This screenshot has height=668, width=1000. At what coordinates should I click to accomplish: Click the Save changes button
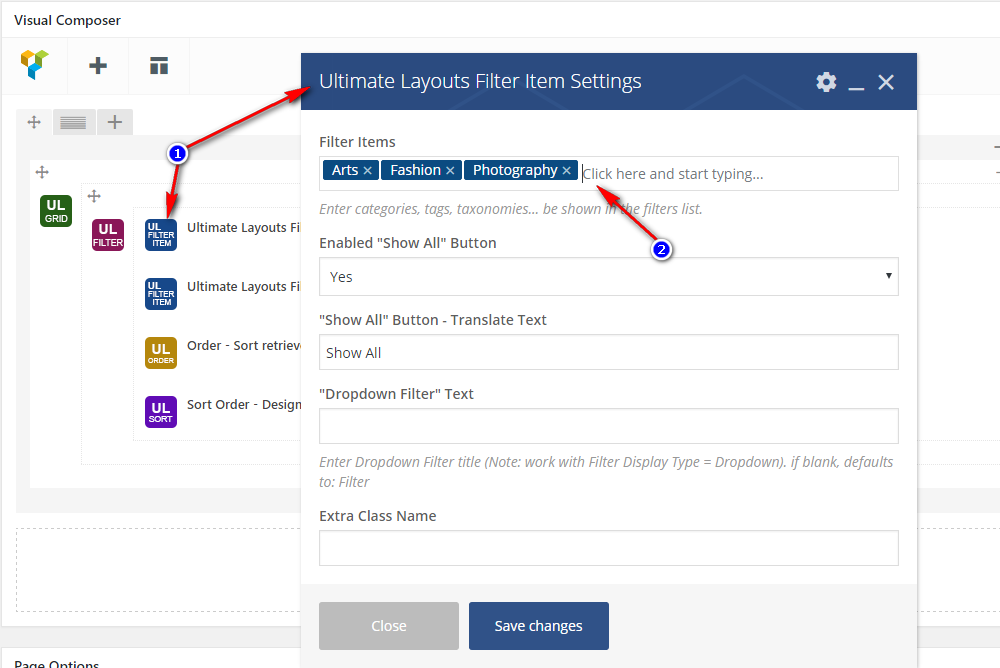[x=538, y=626]
